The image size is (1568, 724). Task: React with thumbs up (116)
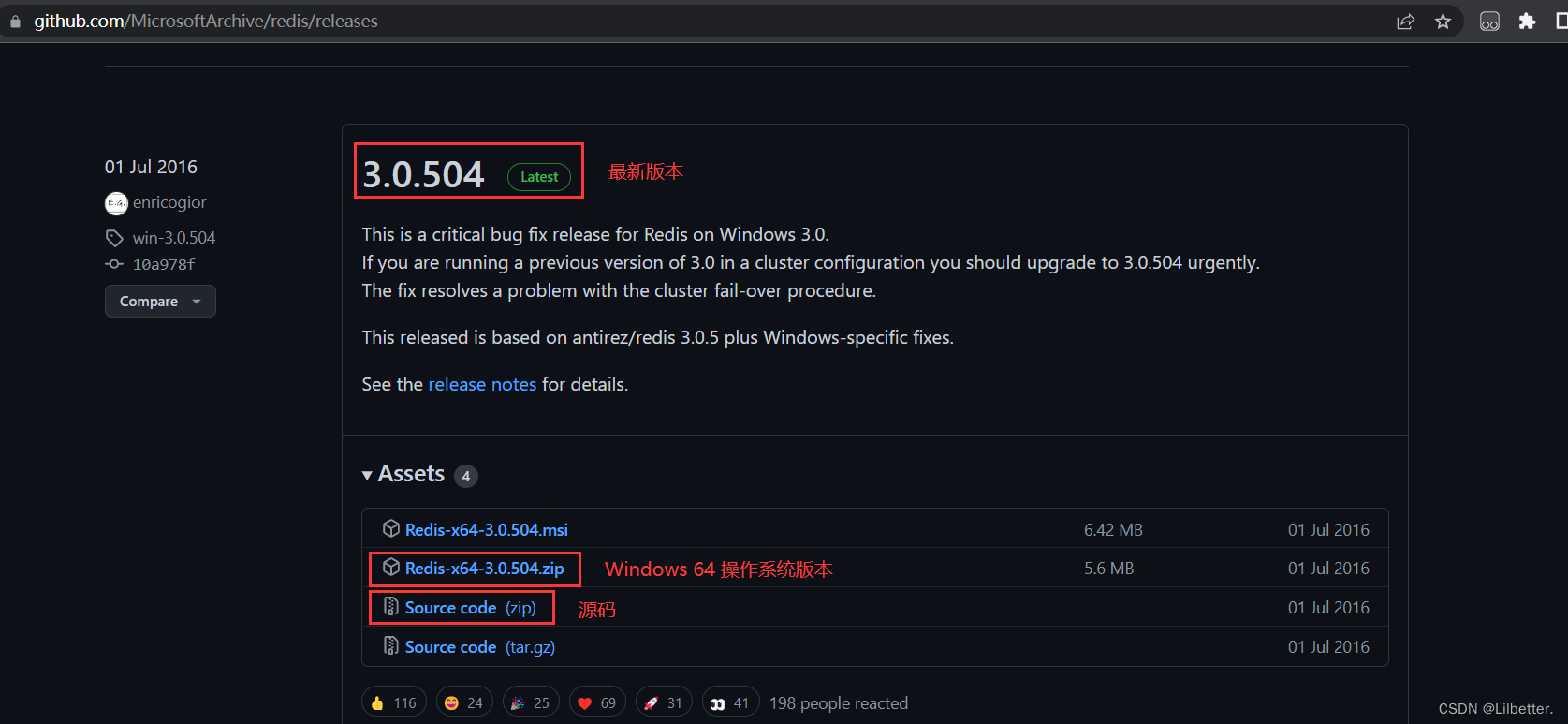pos(394,702)
